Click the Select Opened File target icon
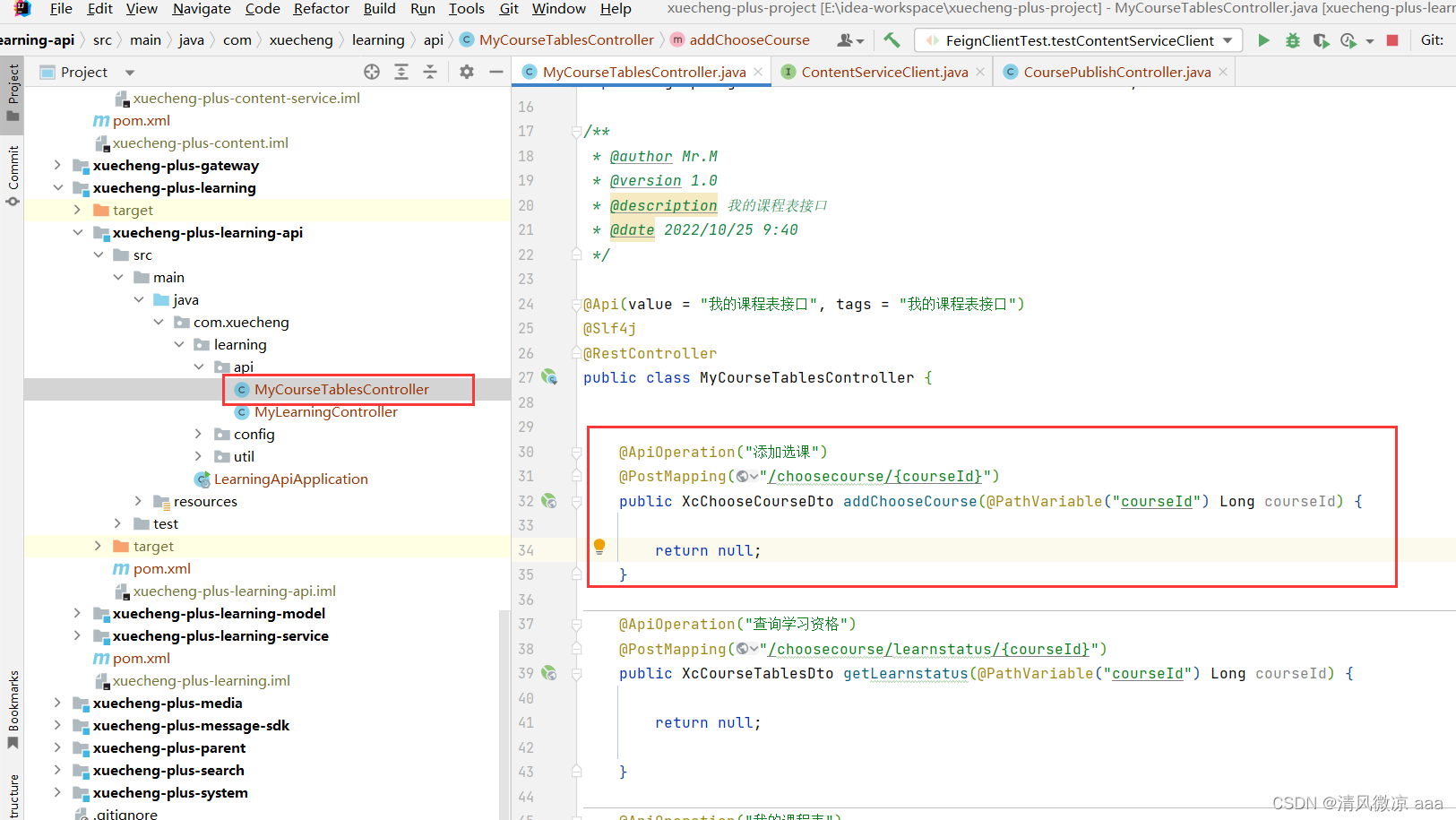Screen dimensions: 1456x820 [372, 72]
